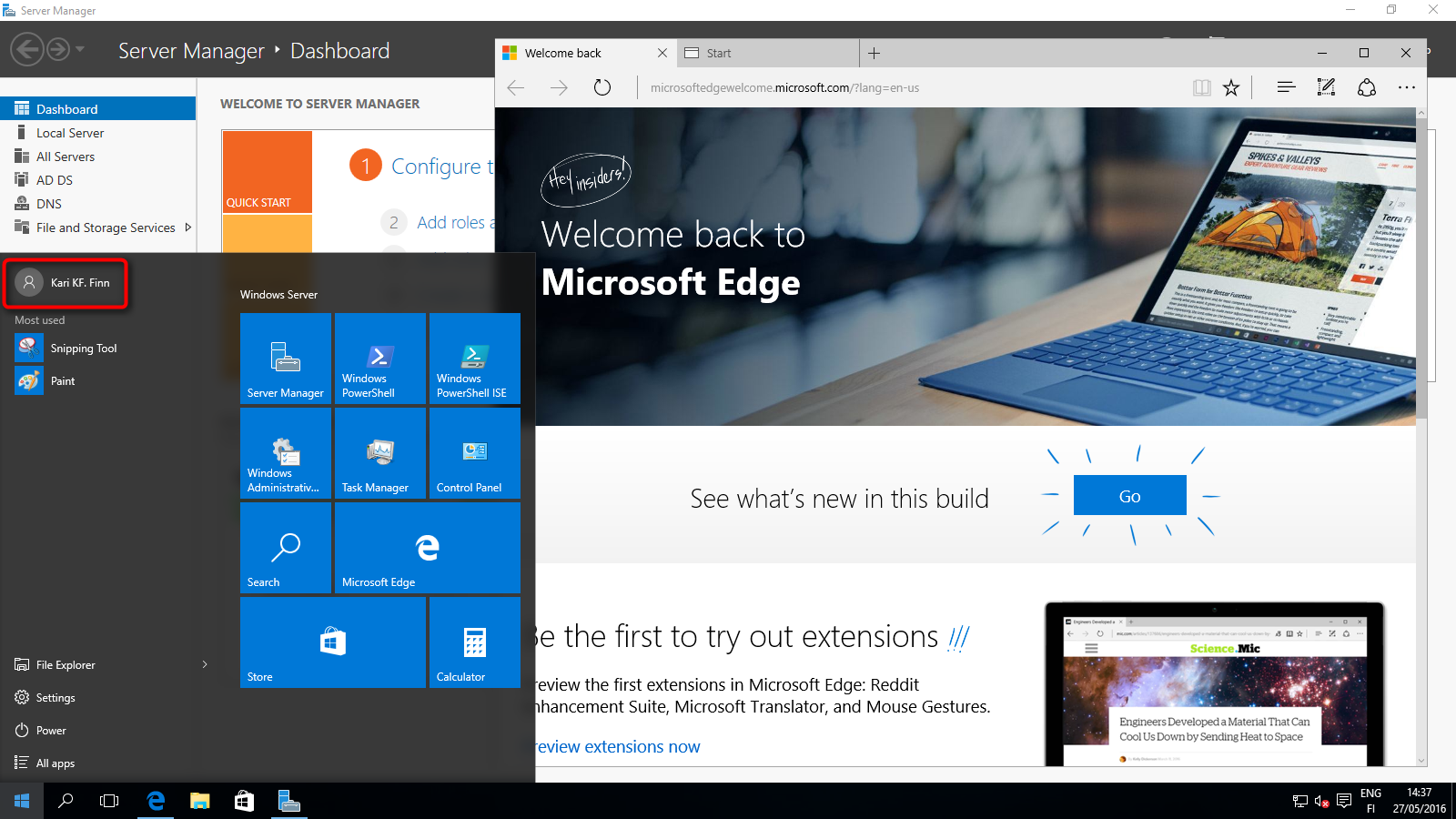The image size is (1456, 819).
Task: Click the Add roles link in Server Manager
Action: click(x=455, y=222)
